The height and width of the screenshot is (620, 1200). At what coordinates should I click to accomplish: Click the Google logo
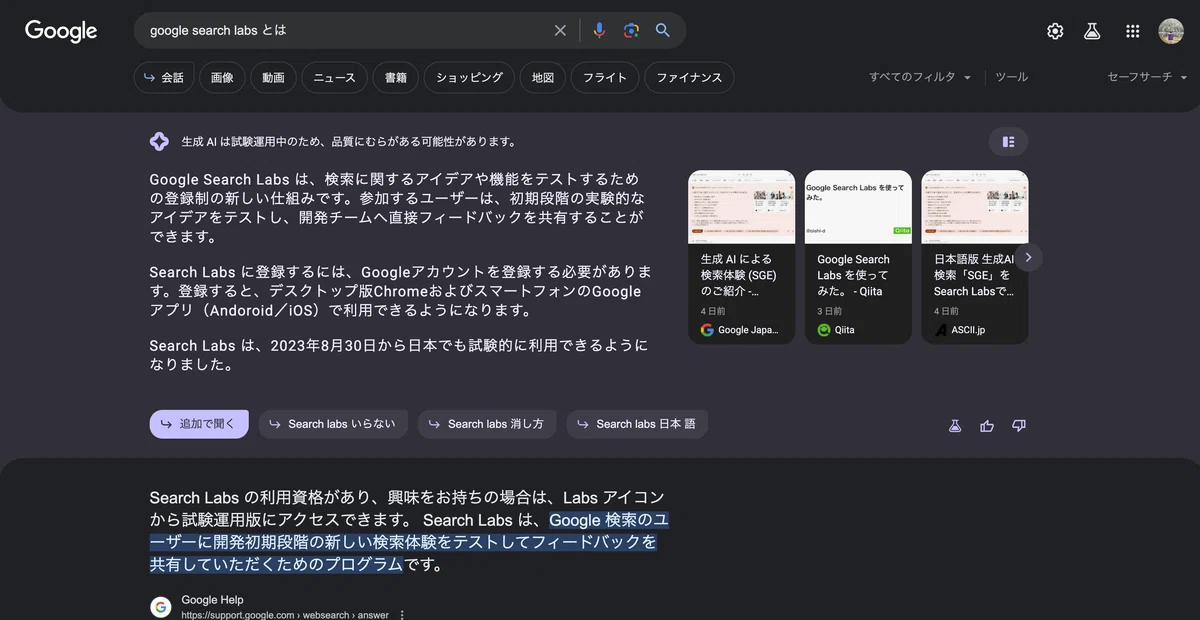tap(61, 31)
